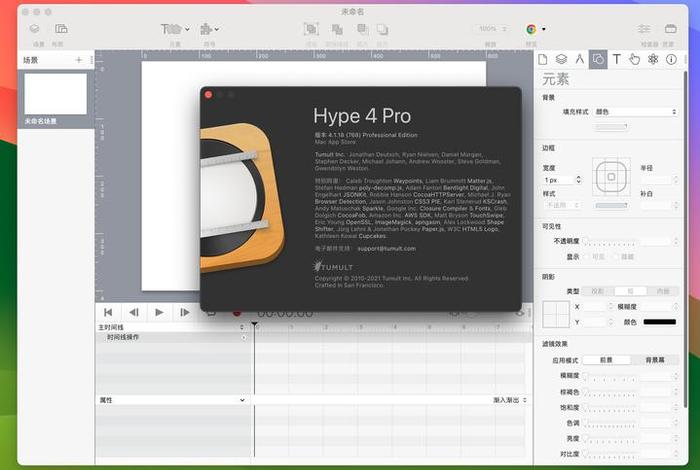Pick the black shadow color swatch

coord(660,322)
